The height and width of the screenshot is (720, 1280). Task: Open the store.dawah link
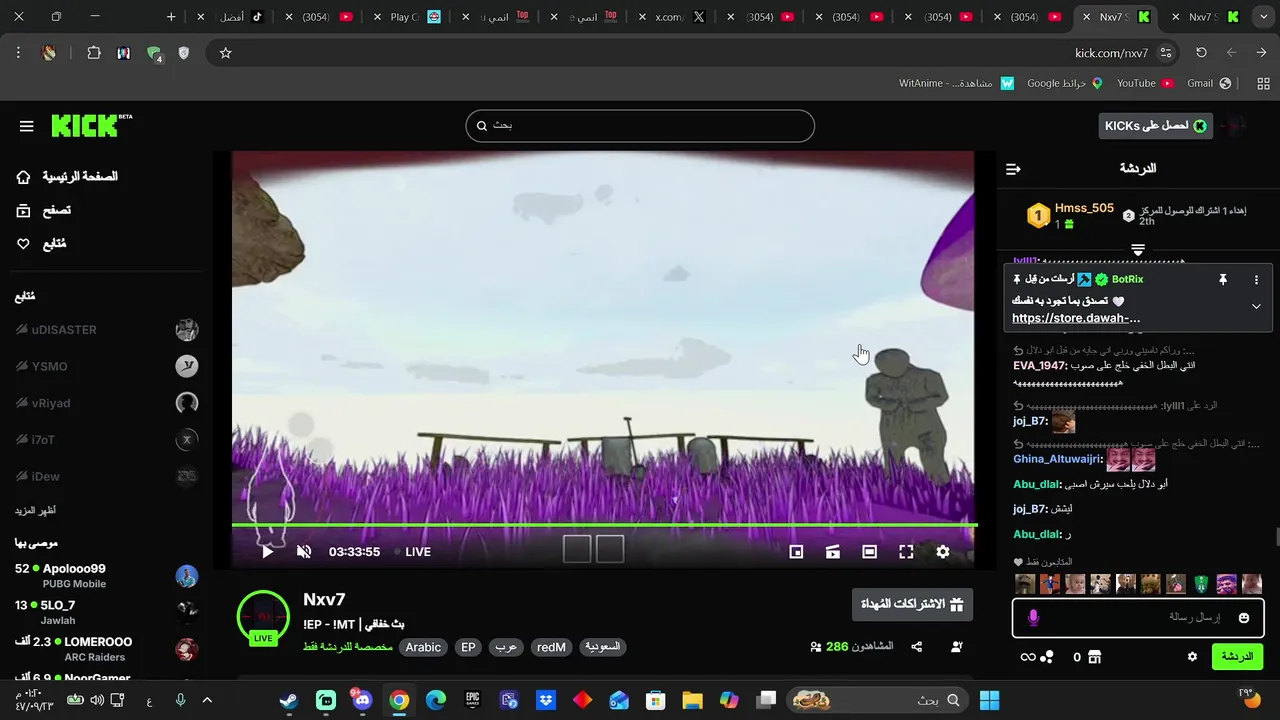tap(1076, 318)
